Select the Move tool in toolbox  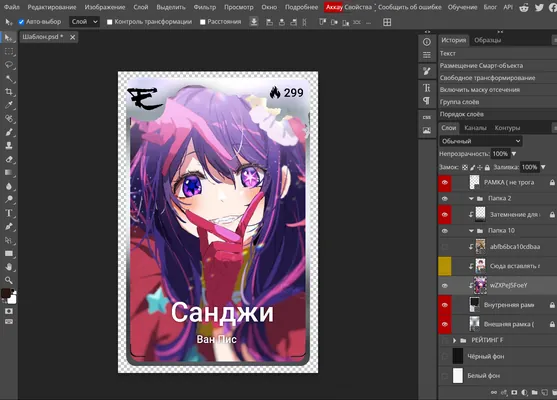[9, 38]
